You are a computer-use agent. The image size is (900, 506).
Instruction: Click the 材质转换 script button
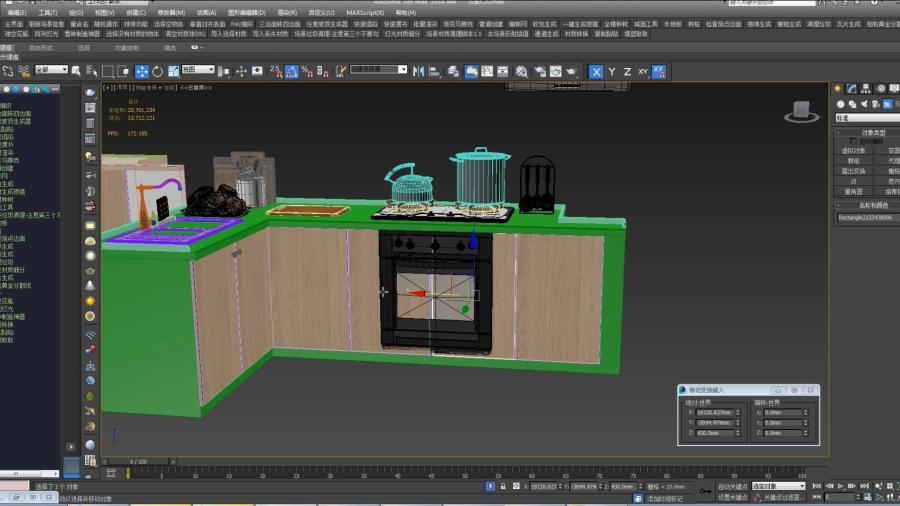click(x=576, y=34)
